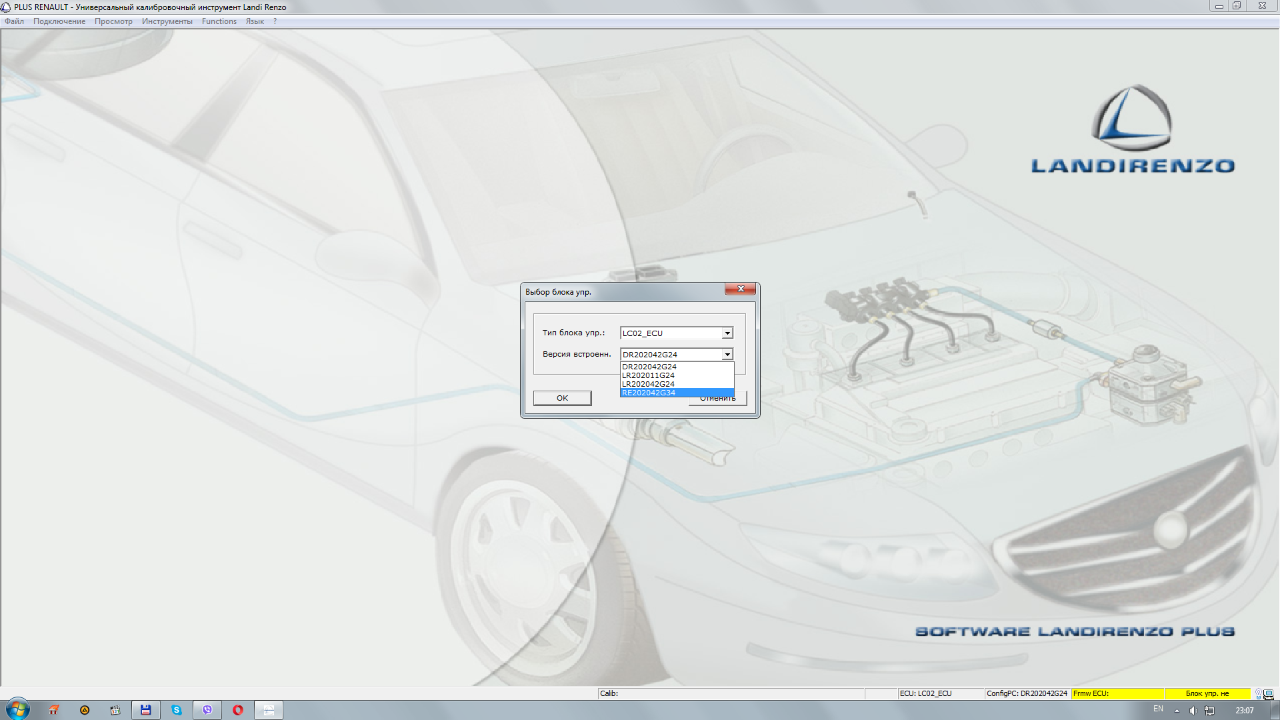Confirm selection with the OK button
Image resolution: width=1280 pixels, height=720 pixels.
coord(562,398)
